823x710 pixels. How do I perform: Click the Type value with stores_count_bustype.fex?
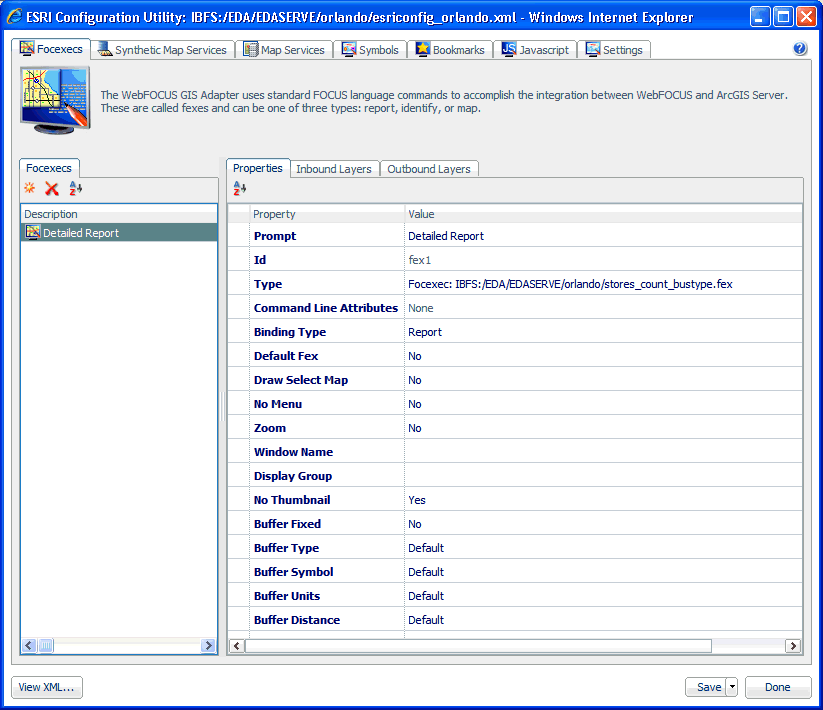pos(604,284)
